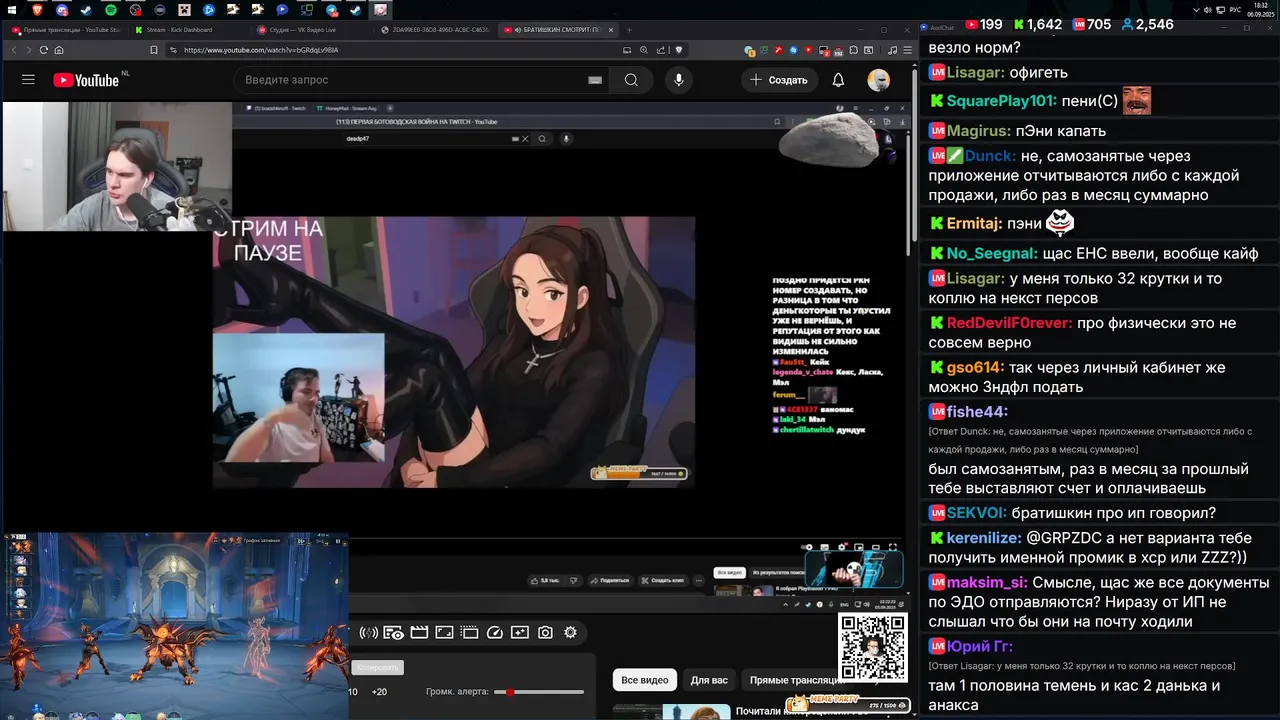Image resolution: width=1280 pixels, height=720 pixels.
Task: Start voice search with microphone
Action: point(678,80)
